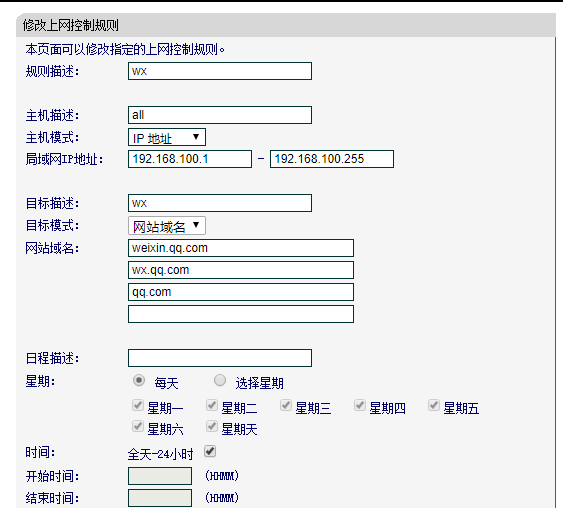Click the weixin.qq.com domain field
The image size is (563, 508).
tap(241, 248)
